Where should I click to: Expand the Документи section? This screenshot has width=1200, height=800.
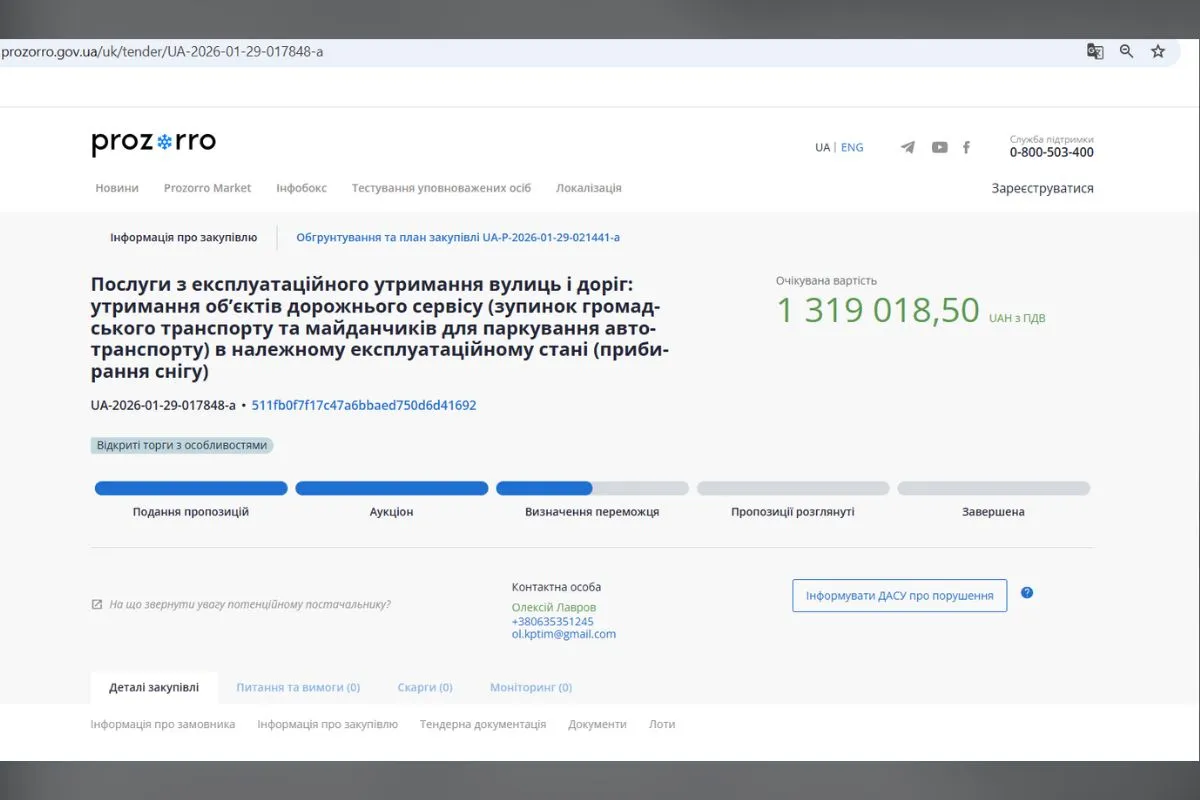click(597, 723)
